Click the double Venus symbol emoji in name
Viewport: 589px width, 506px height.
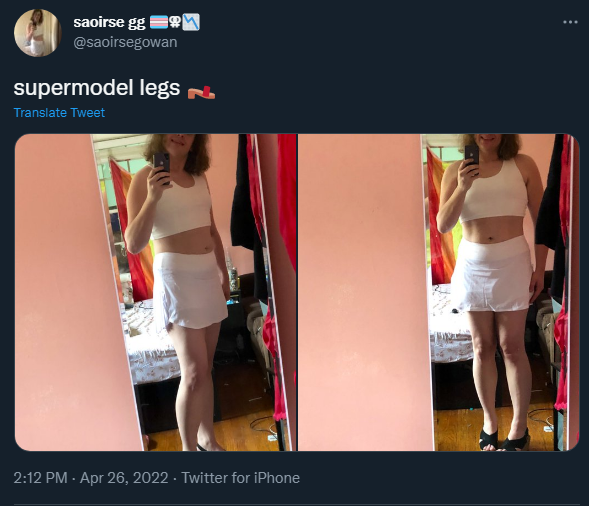tap(175, 22)
